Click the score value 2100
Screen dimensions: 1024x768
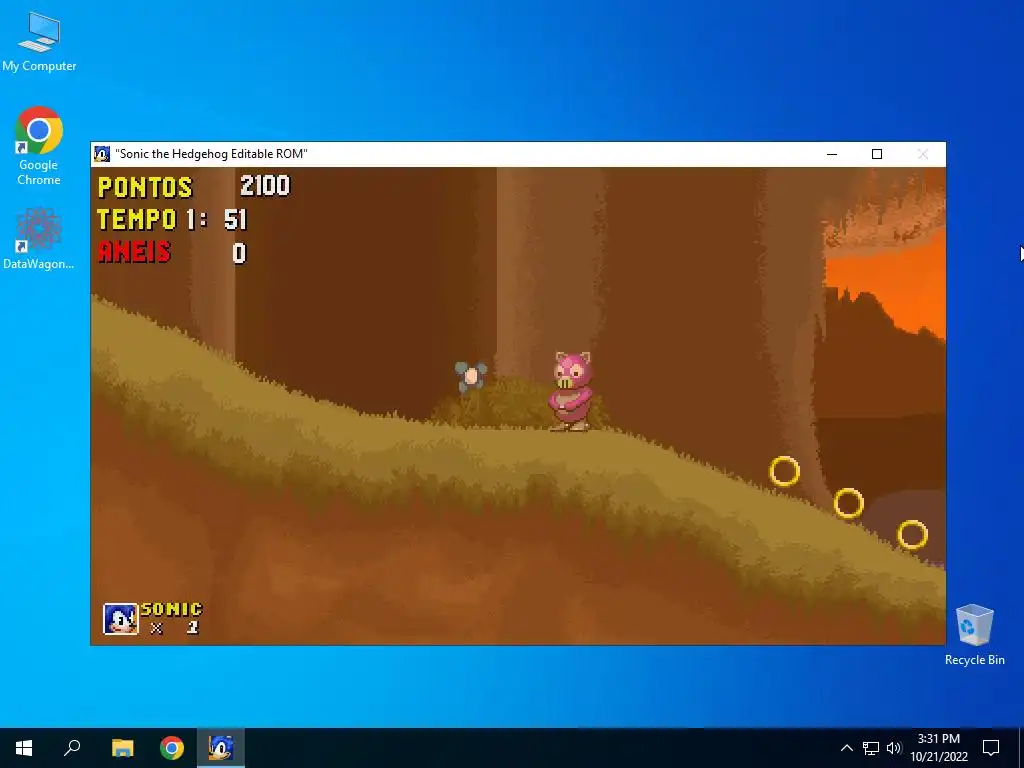264,186
